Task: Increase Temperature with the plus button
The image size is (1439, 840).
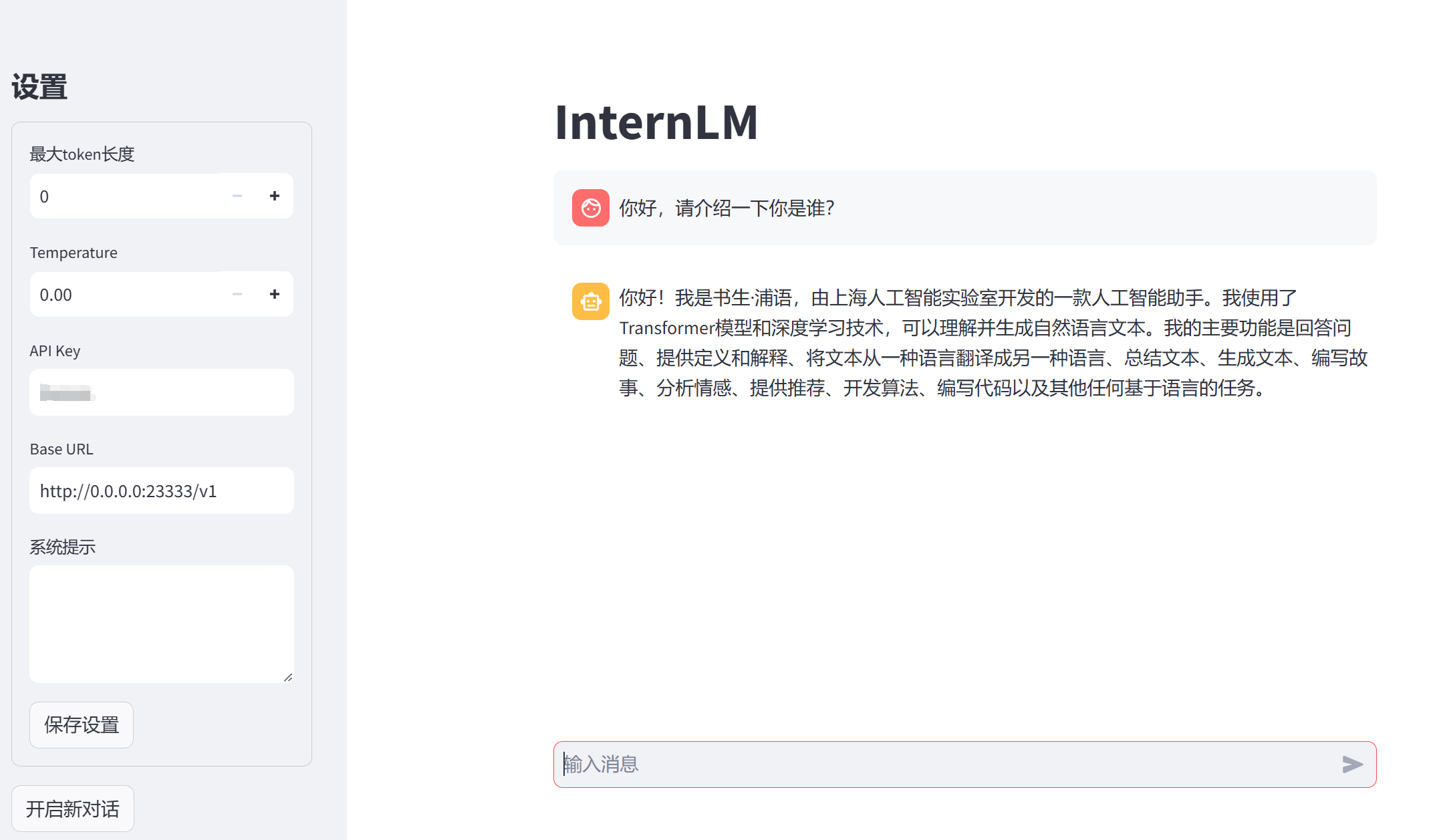Action: (275, 294)
